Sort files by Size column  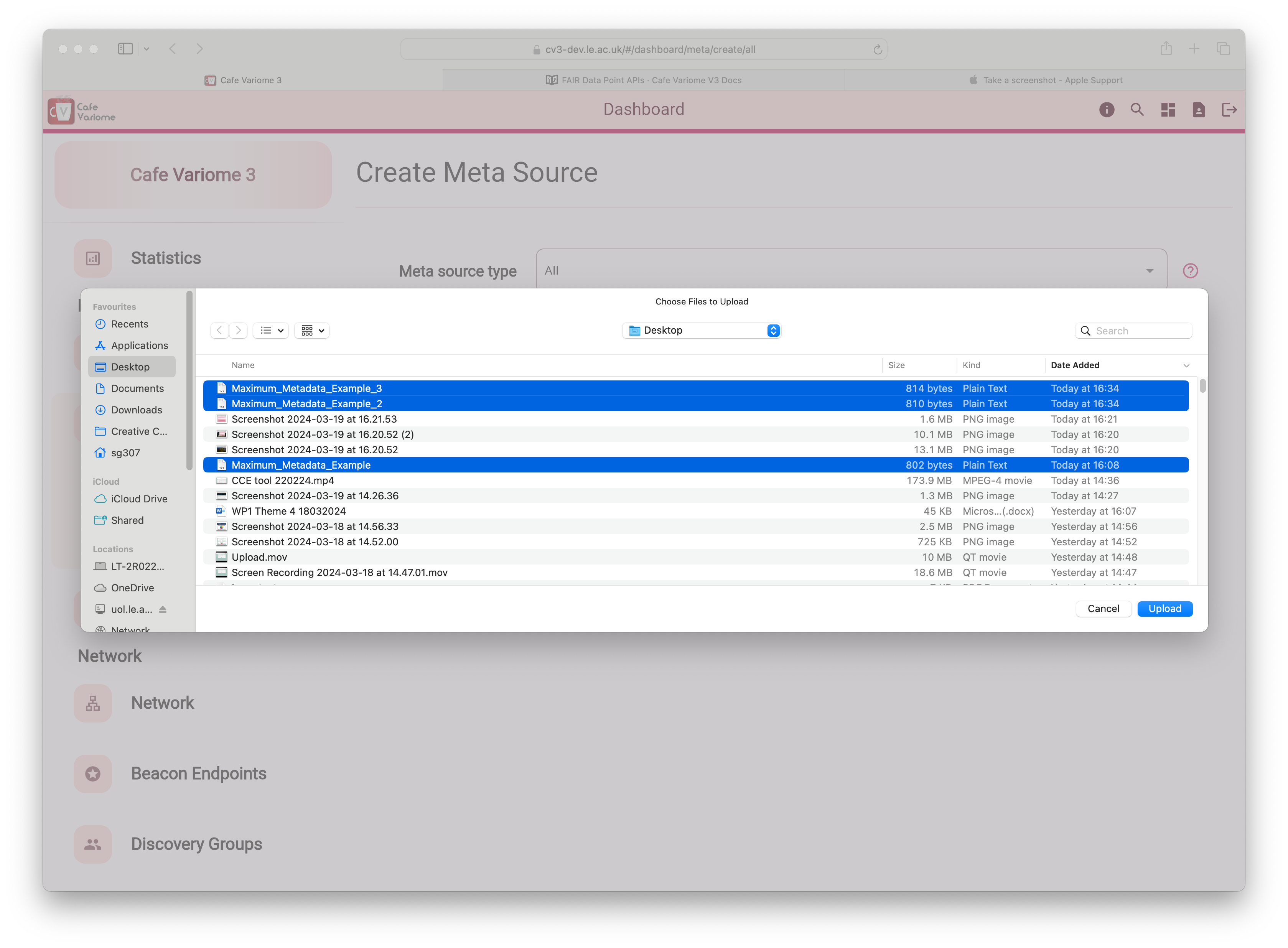[896, 365]
